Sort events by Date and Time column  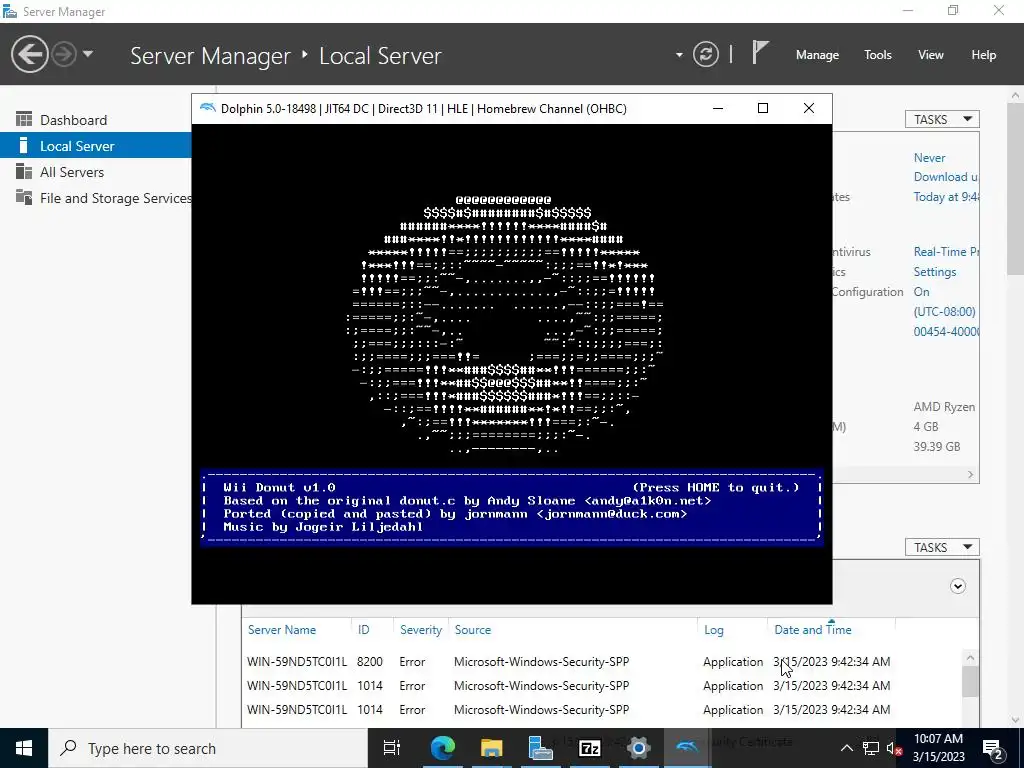[x=812, y=630]
